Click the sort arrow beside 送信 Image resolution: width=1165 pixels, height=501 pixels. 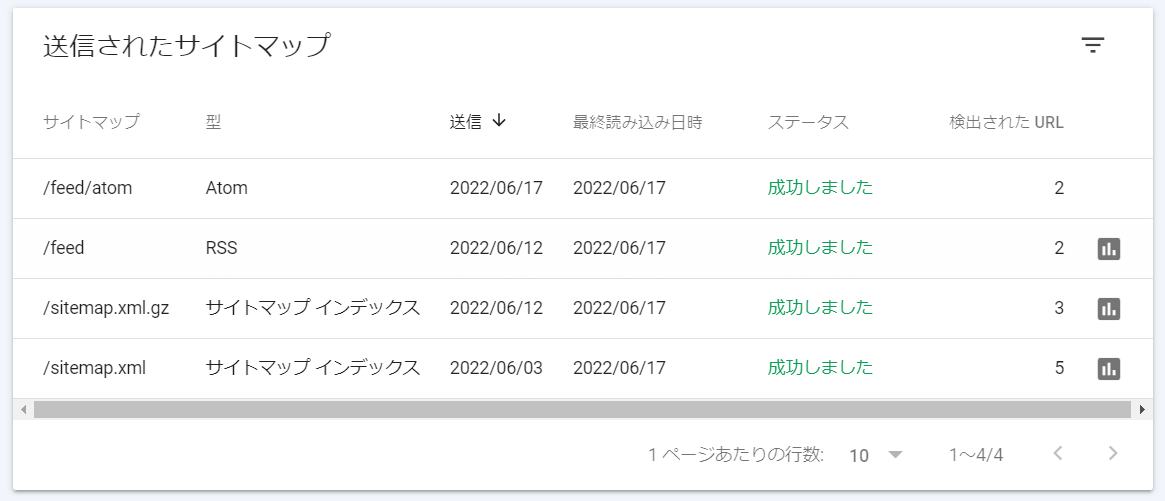click(499, 121)
